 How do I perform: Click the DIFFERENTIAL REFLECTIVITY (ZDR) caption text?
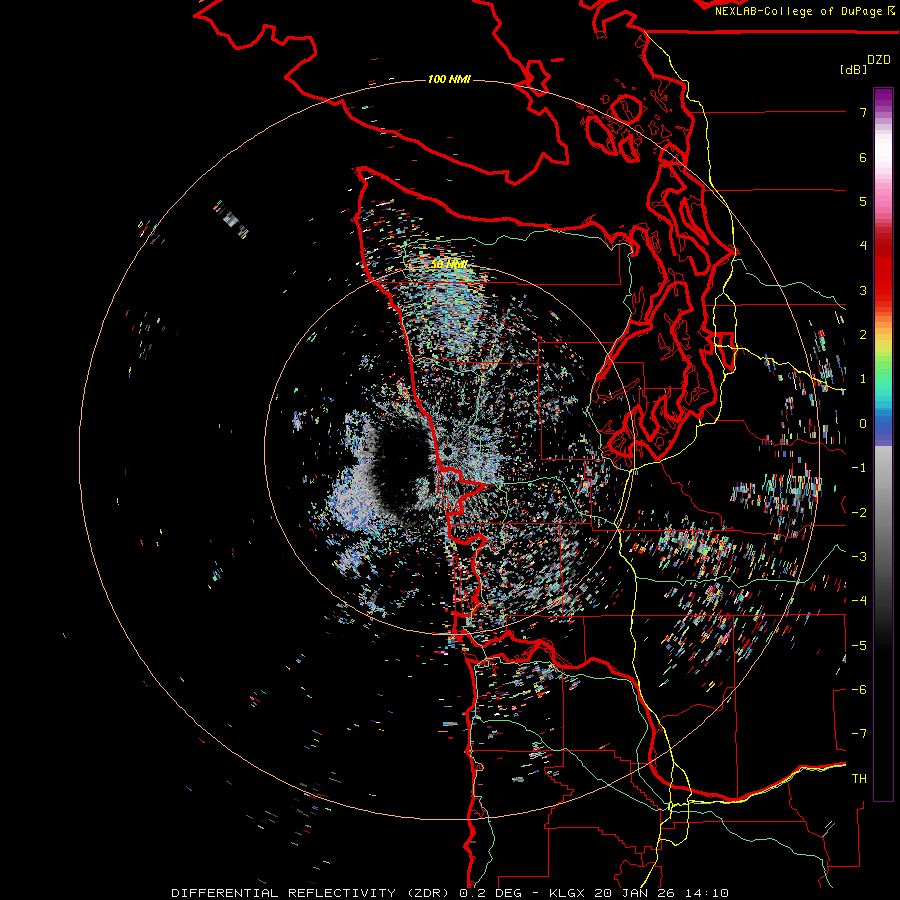click(x=310, y=893)
